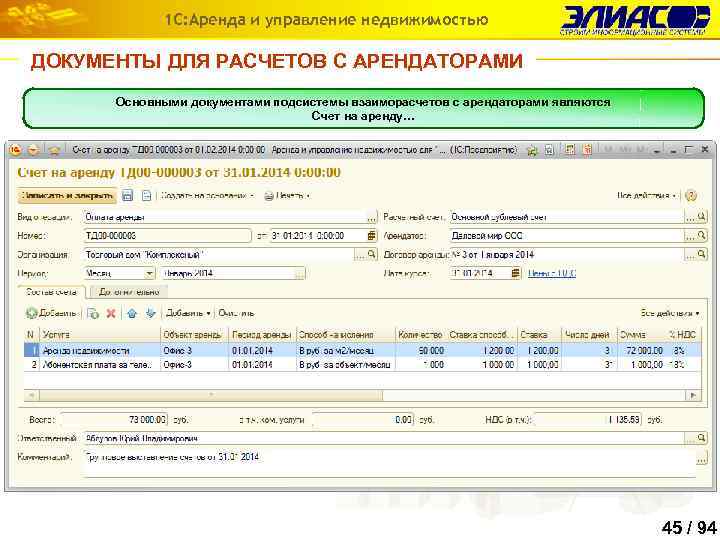
Task: Open the Создать на основании dropdown
Action: coord(208,196)
